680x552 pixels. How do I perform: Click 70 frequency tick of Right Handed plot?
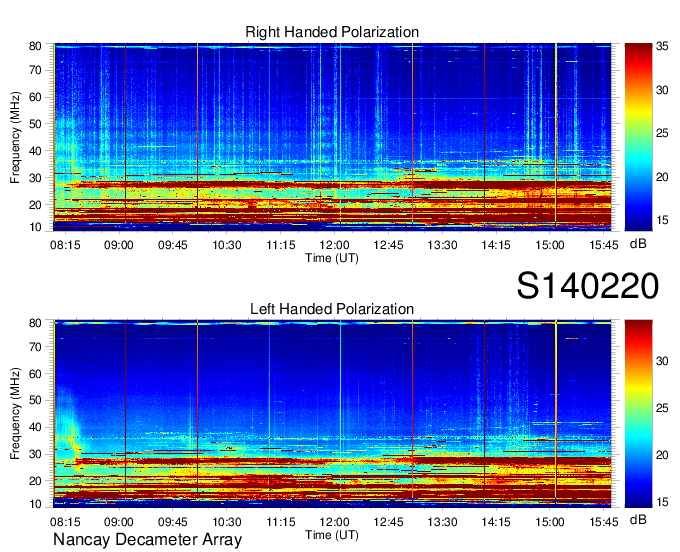pyautogui.click(x=35, y=70)
